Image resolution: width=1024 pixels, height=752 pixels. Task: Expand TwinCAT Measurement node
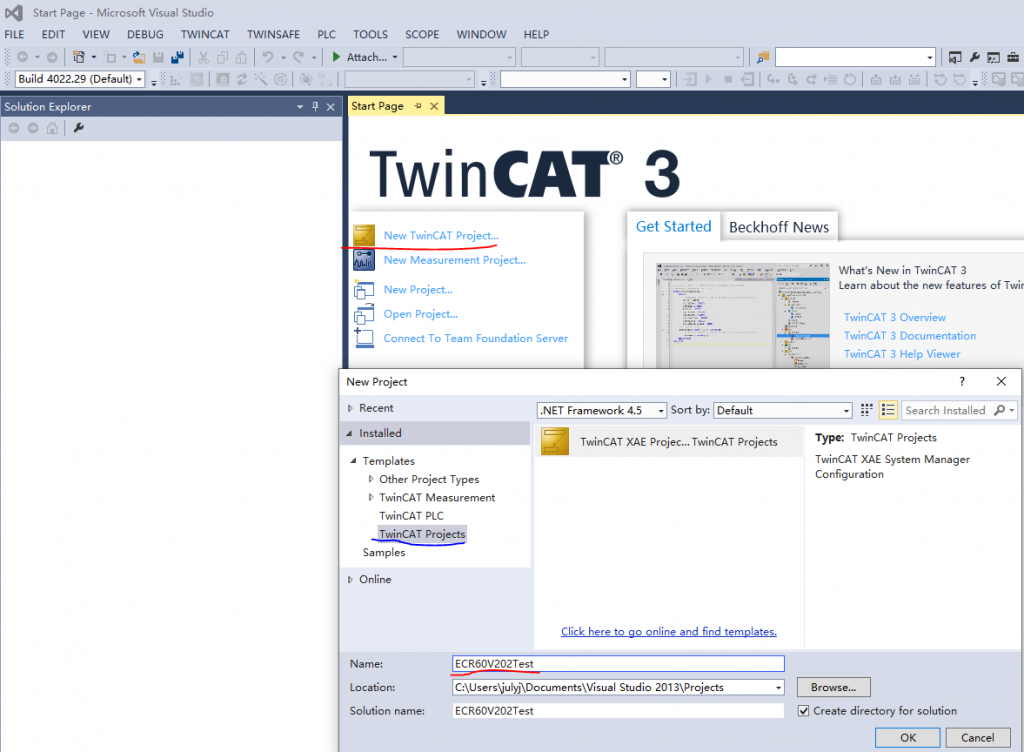click(370, 497)
